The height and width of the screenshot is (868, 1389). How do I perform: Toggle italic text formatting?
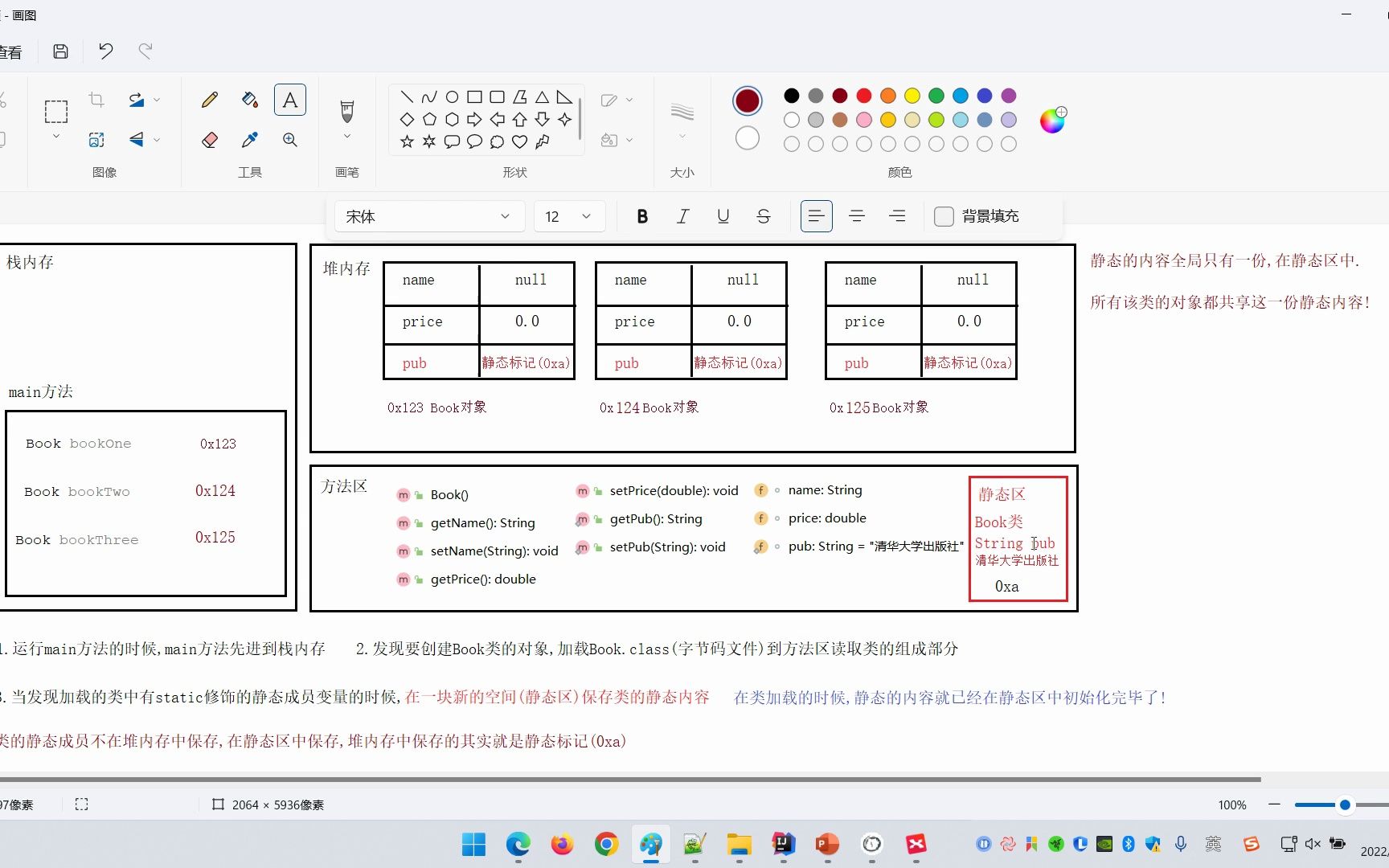pyautogui.click(x=682, y=216)
